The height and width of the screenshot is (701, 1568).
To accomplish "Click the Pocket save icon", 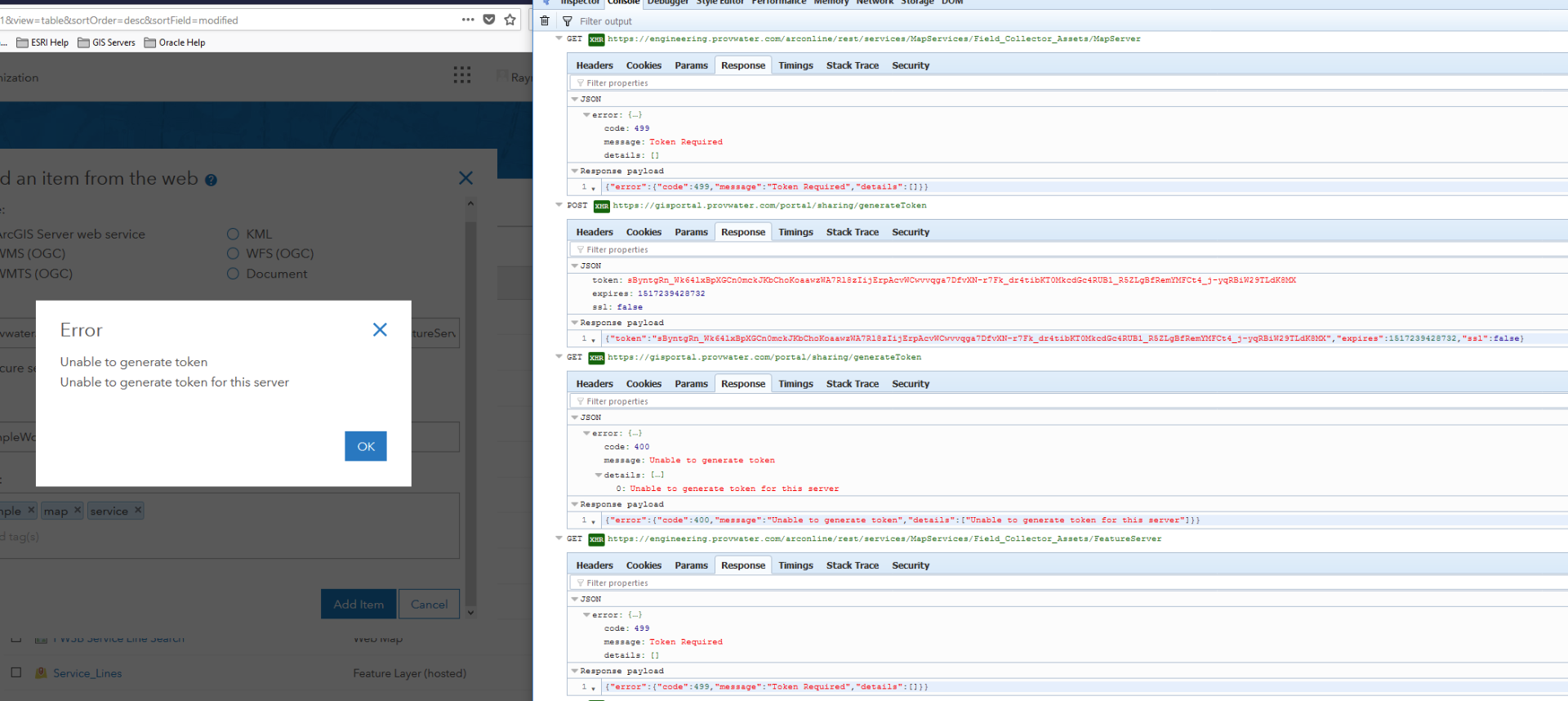I will tap(489, 20).
